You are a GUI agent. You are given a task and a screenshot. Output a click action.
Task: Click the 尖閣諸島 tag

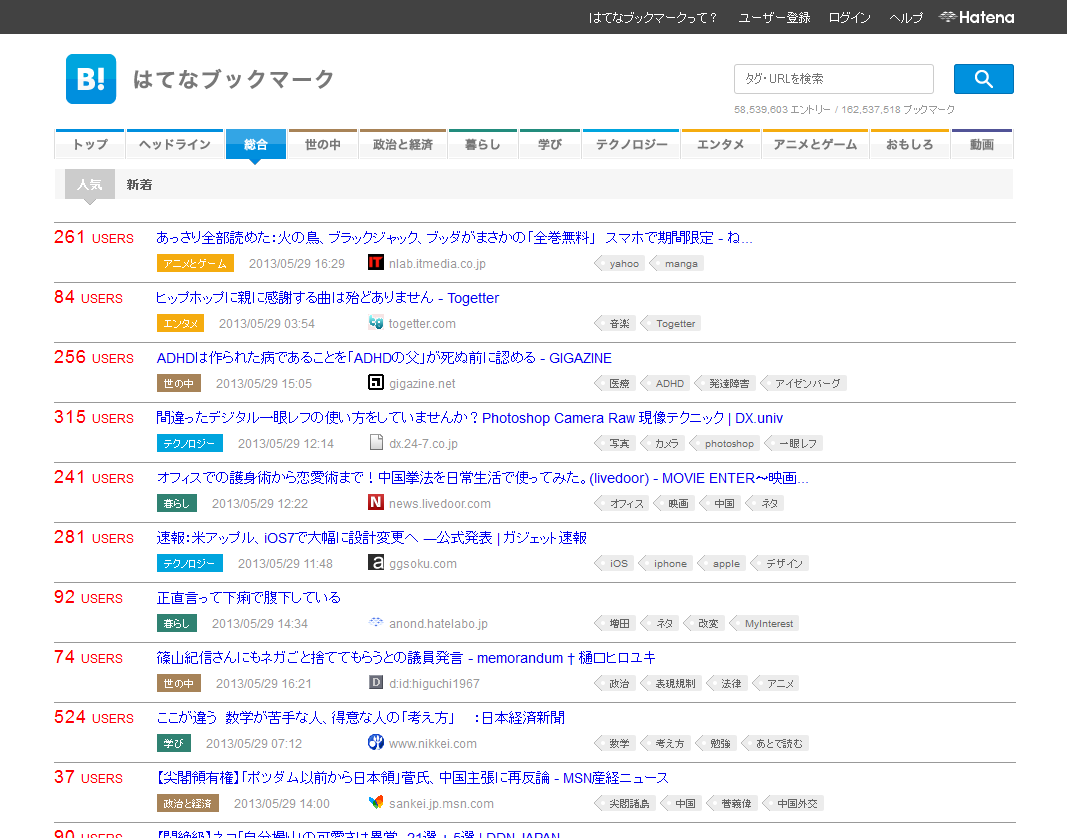pyautogui.click(x=625, y=803)
